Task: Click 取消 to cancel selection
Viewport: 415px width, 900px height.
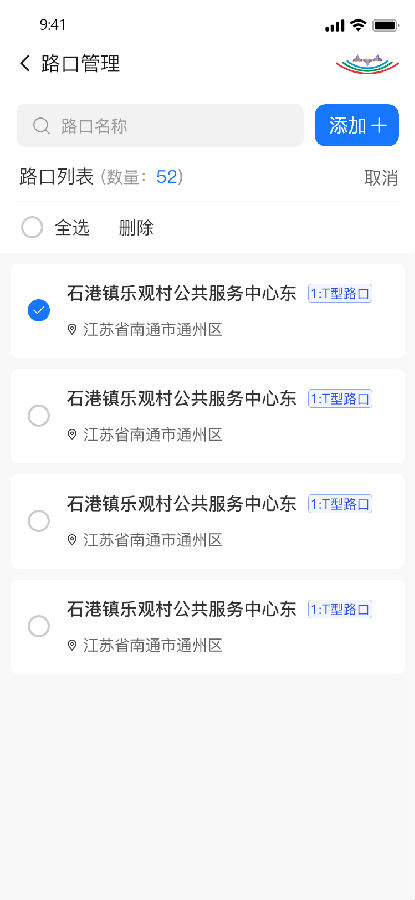Action: pos(381,178)
